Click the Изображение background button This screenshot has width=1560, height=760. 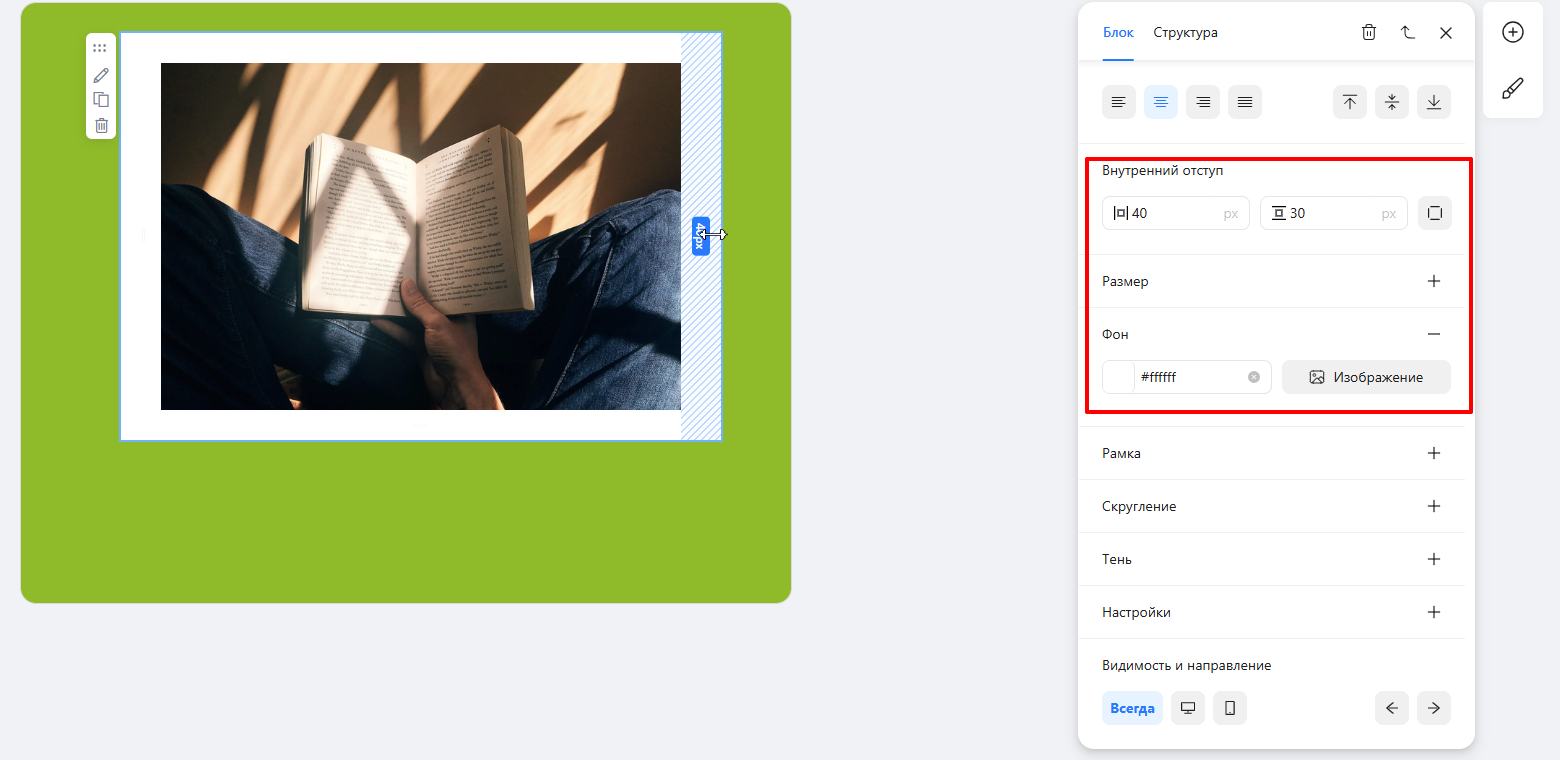[x=1366, y=377]
